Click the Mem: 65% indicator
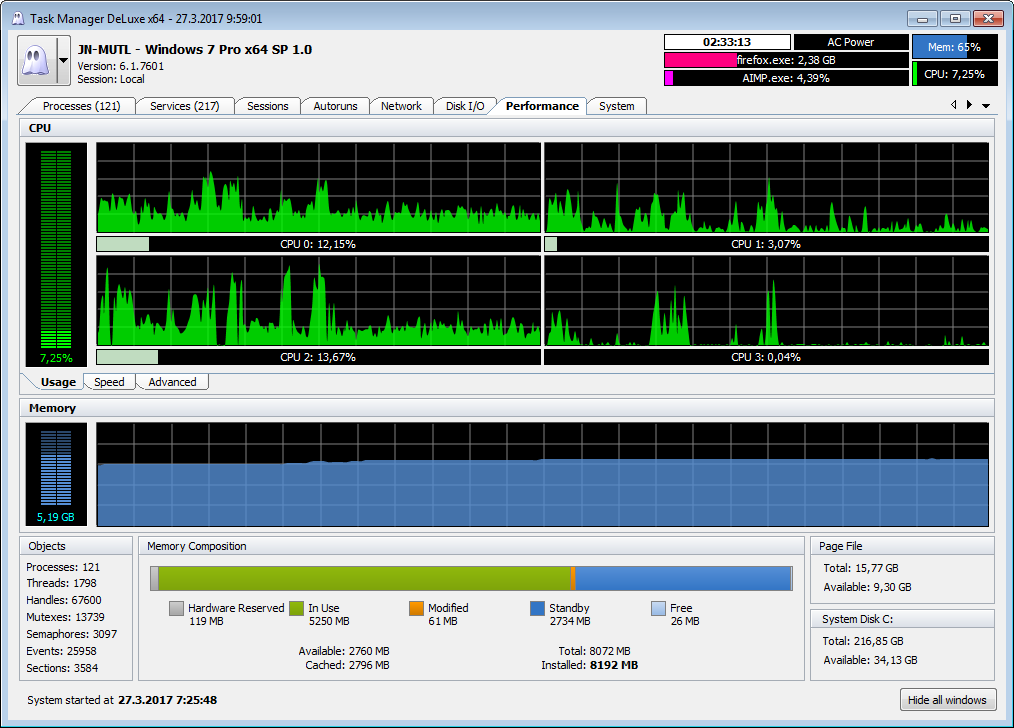This screenshot has width=1014, height=728. point(953,47)
